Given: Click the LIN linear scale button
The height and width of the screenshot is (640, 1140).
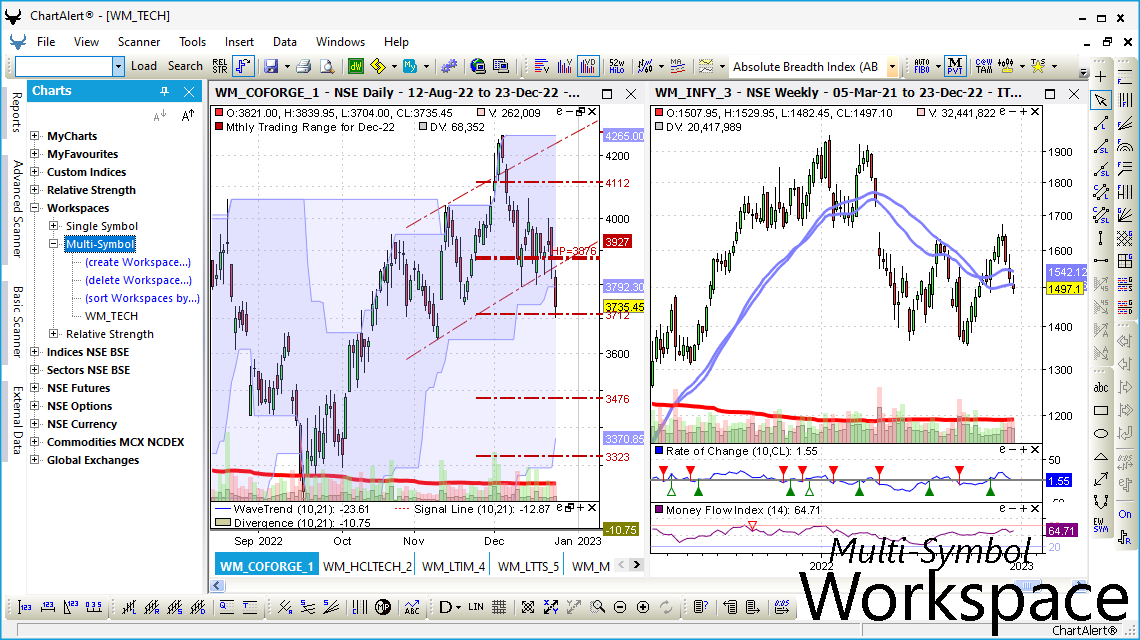Looking at the screenshot, I should tap(475, 607).
